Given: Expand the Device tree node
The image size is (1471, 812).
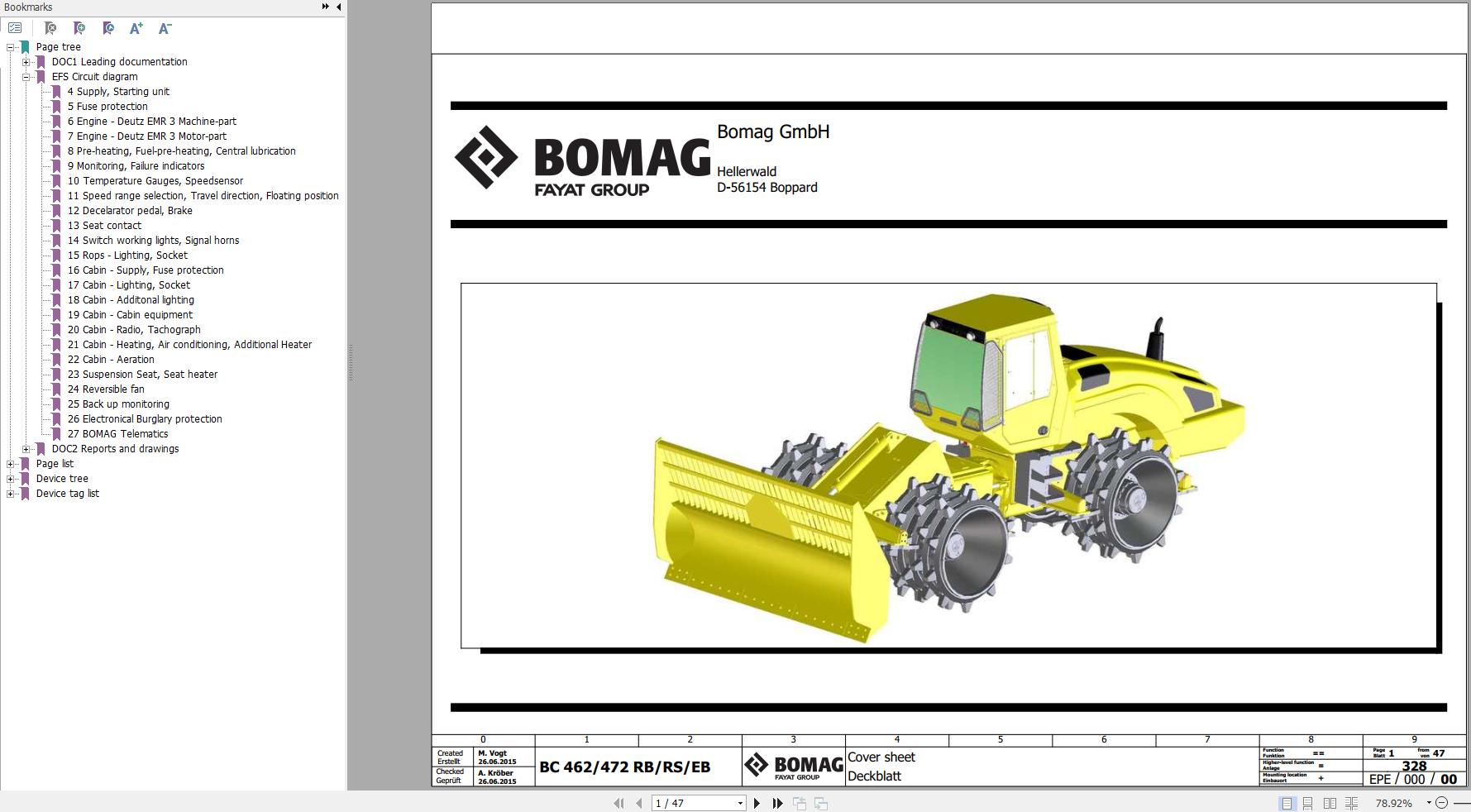Looking at the screenshot, I should [x=10, y=479].
